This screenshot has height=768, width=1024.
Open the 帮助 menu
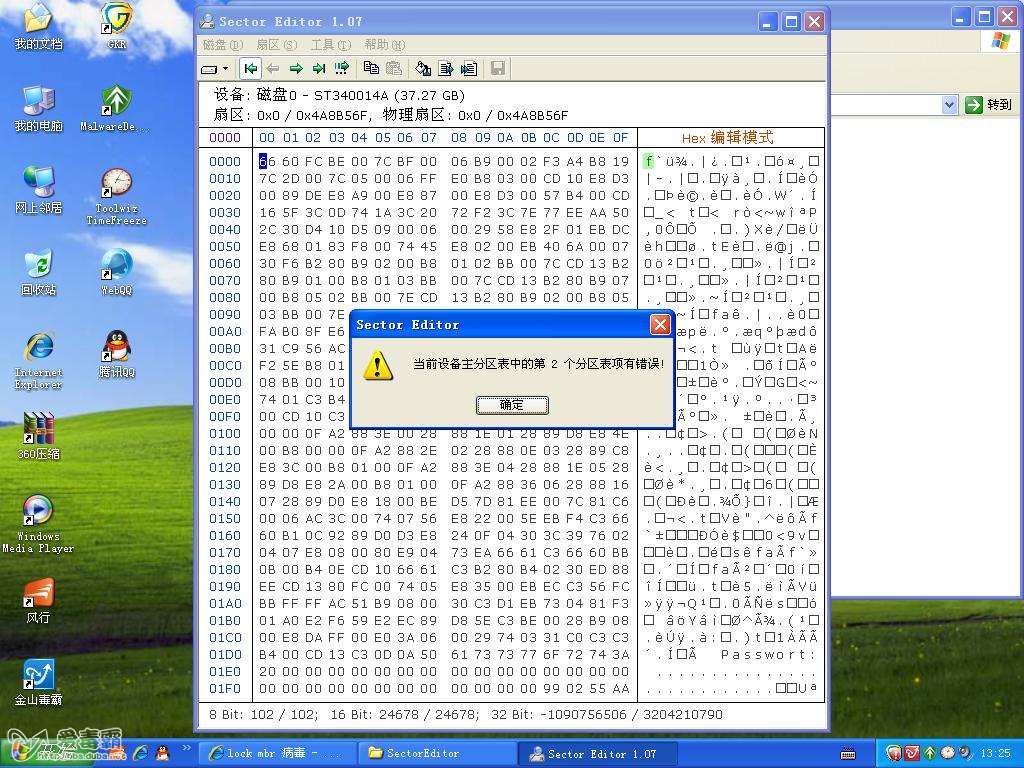tap(385, 44)
